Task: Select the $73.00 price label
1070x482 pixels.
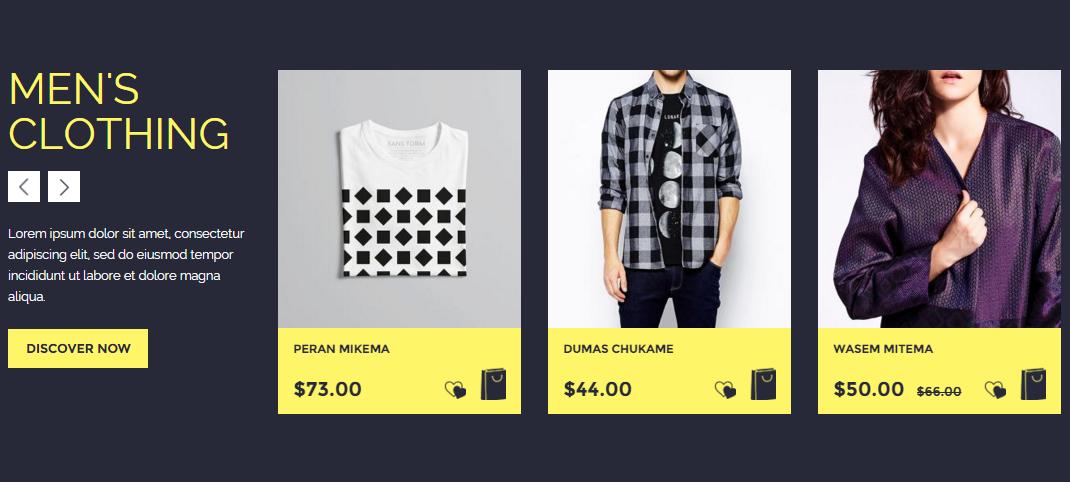Action: 328,389
